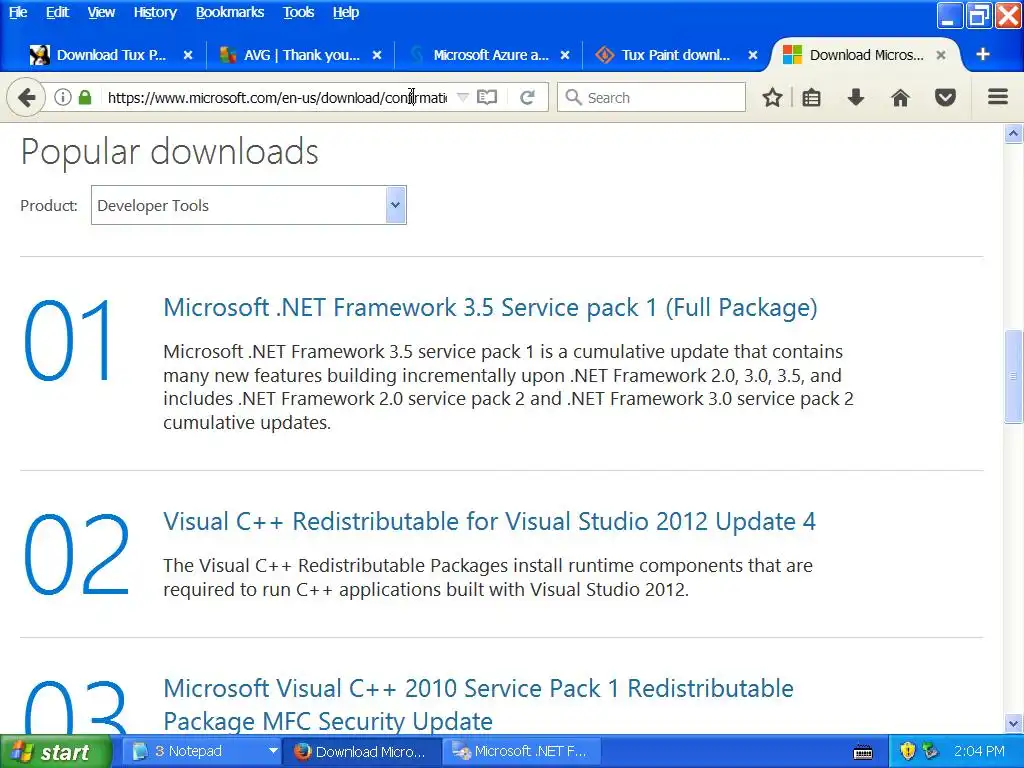The height and width of the screenshot is (768, 1024).
Task: Expand the Product dropdown showing Developer Tools
Action: click(248, 205)
